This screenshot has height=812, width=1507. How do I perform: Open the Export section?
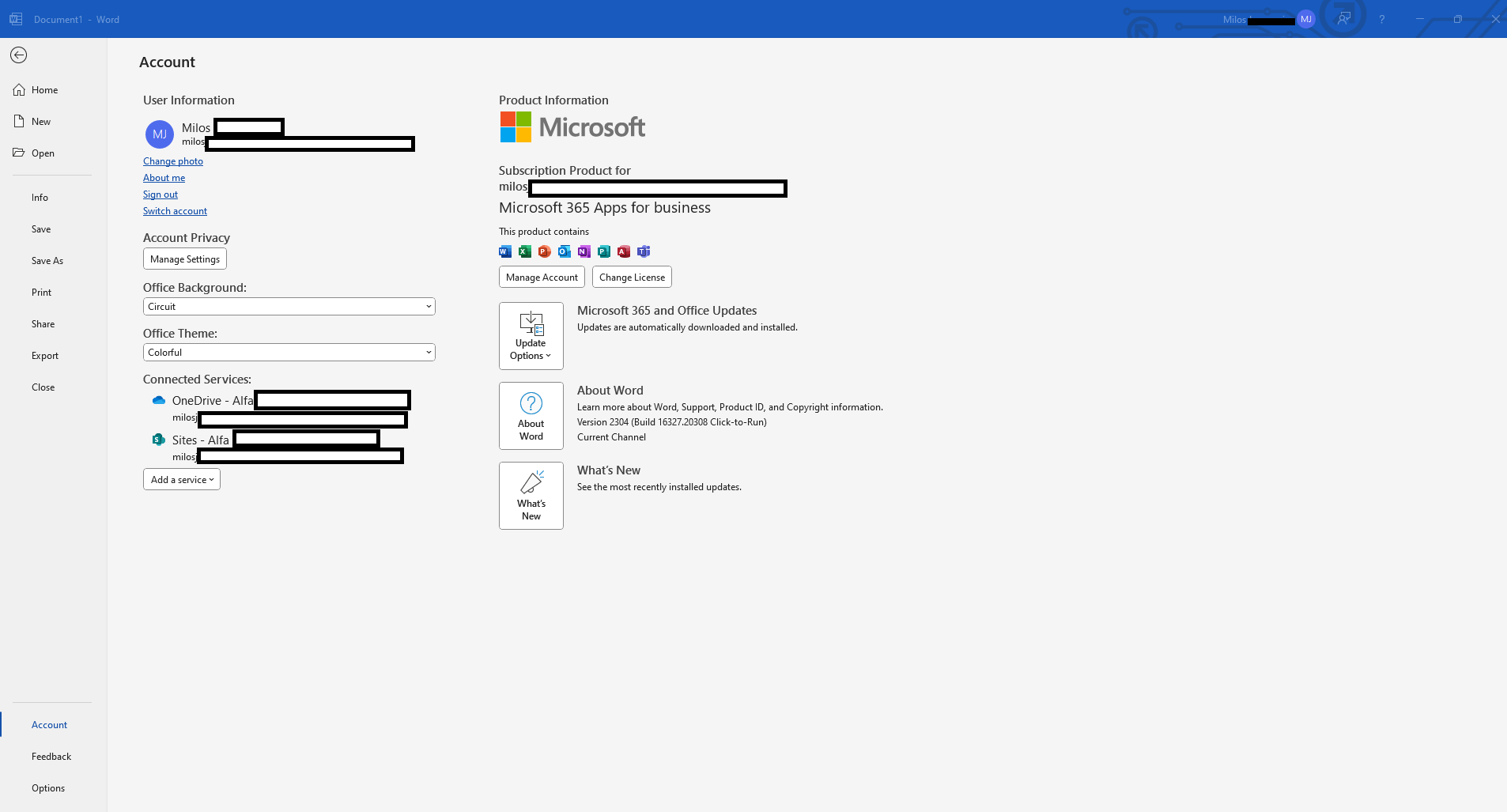tap(45, 356)
